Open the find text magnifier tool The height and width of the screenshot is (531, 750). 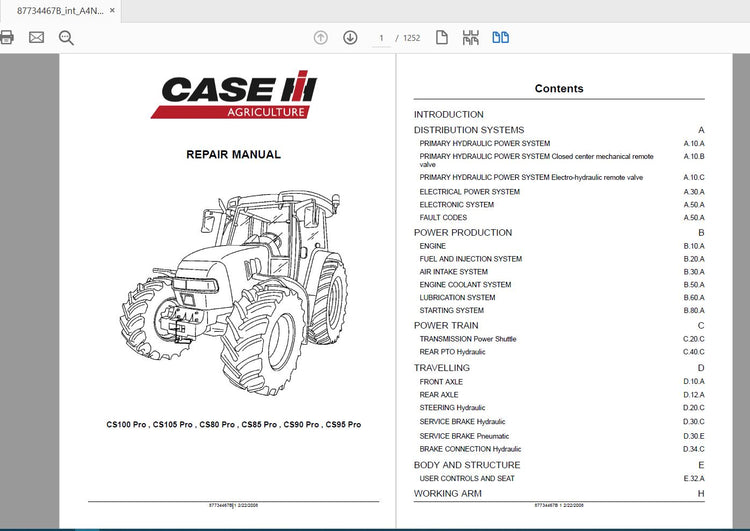[66, 38]
